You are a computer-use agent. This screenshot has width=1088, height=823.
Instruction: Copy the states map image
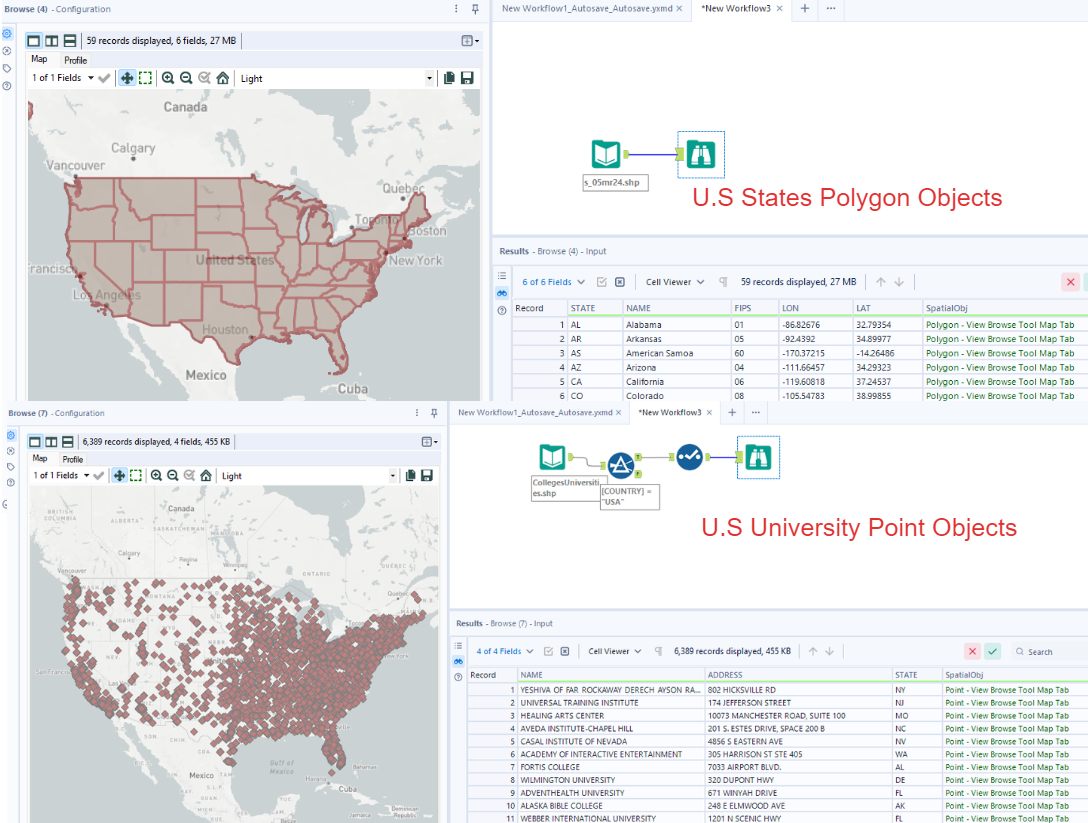pos(449,78)
